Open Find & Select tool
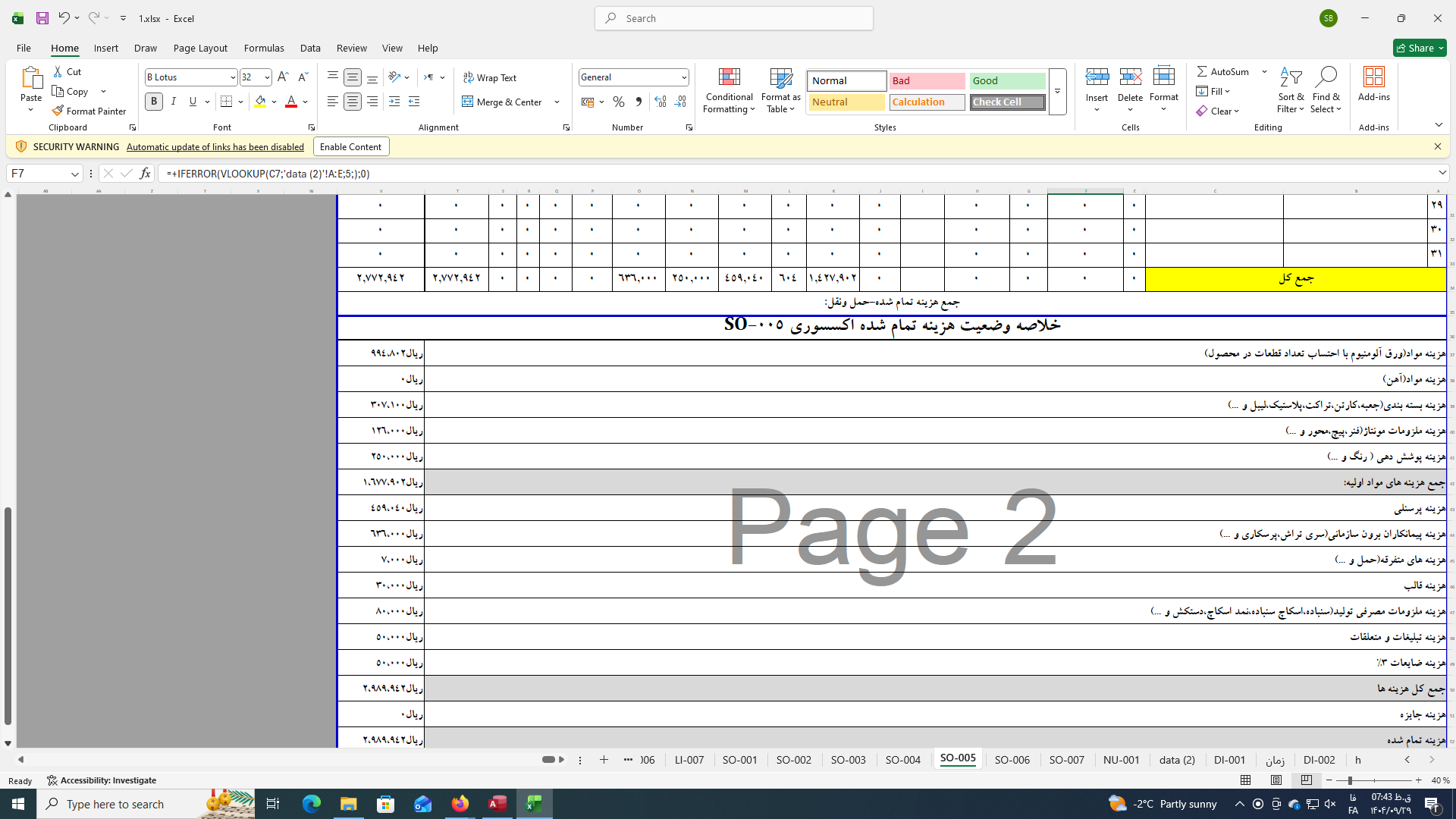Image resolution: width=1456 pixels, height=819 pixels. [x=1326, y=91]
